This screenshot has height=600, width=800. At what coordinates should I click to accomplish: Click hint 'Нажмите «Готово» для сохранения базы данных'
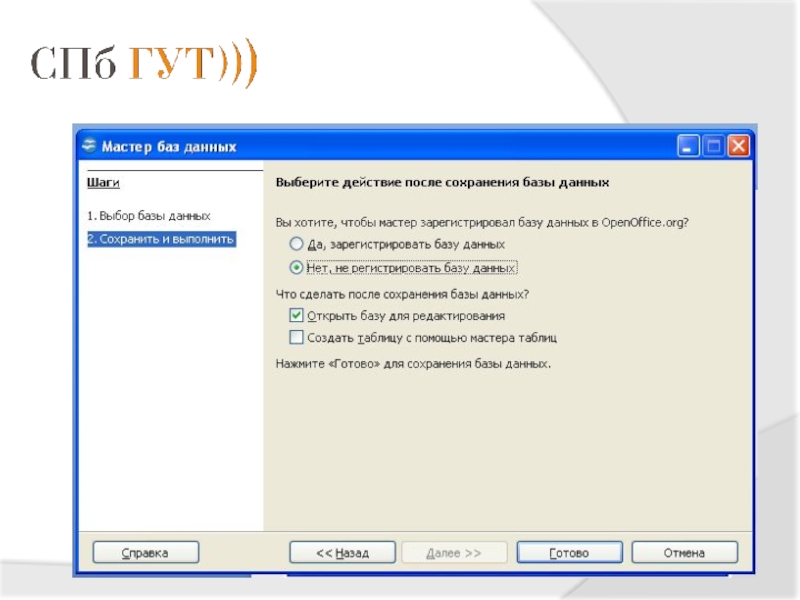click(x=413, y=364)
